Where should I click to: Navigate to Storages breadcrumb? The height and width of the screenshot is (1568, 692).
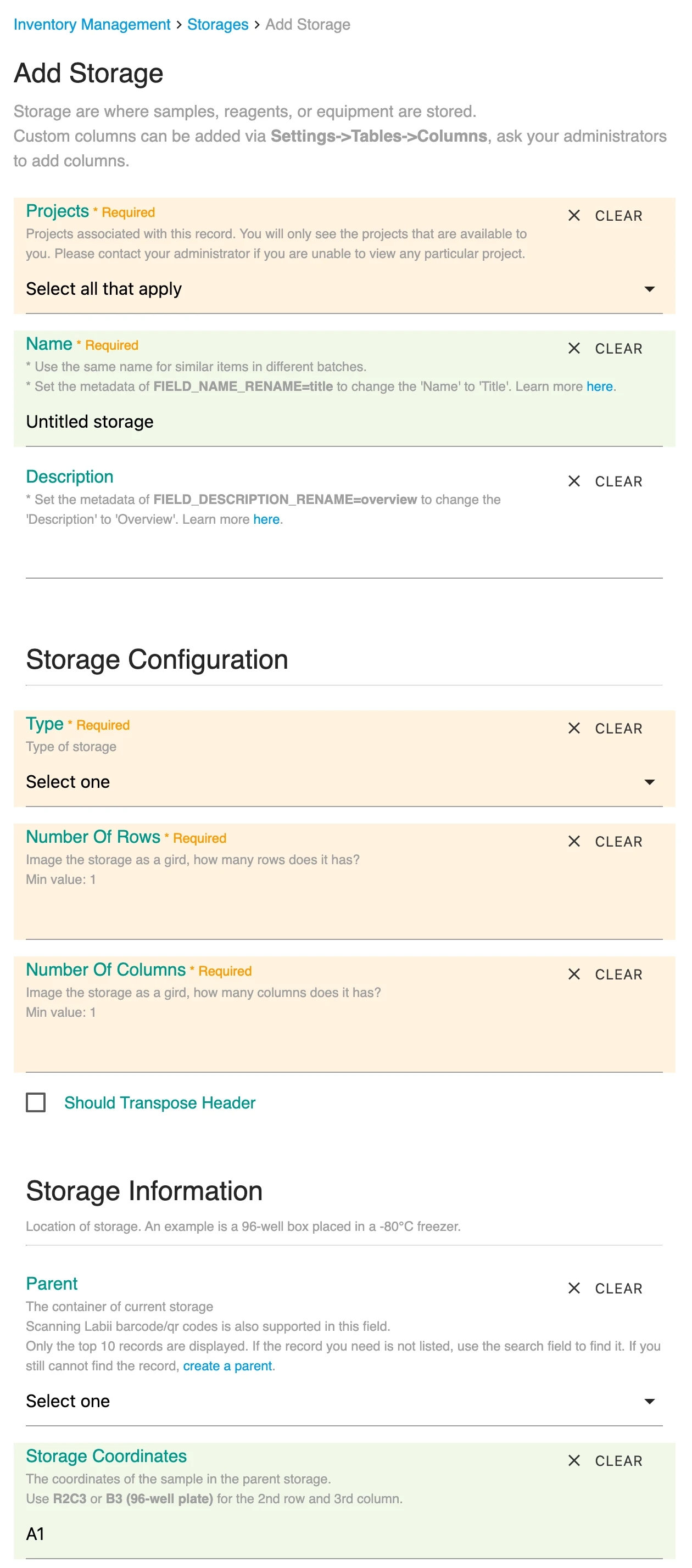217,24
